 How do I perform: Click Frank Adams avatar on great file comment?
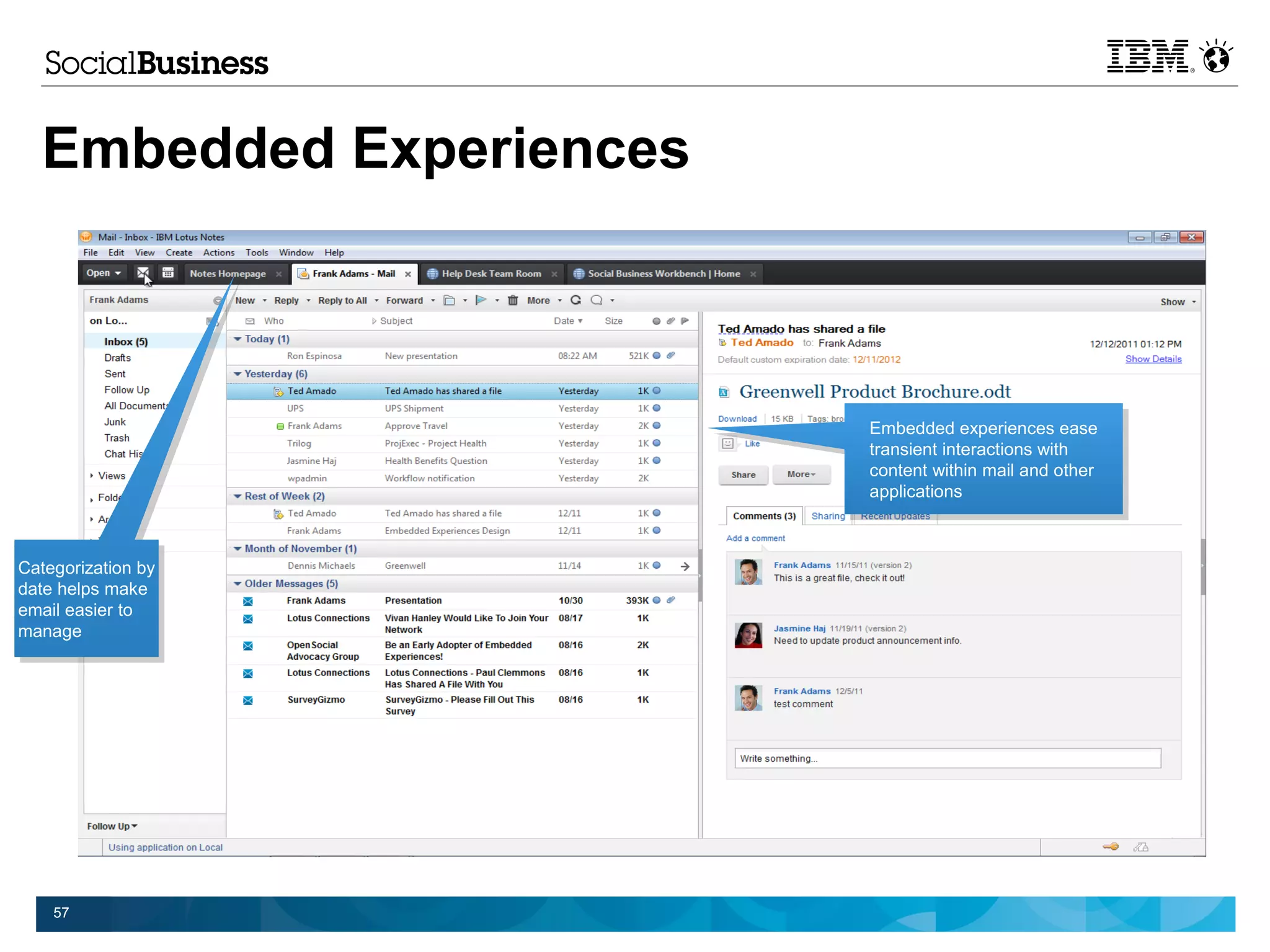coord(748,572)
